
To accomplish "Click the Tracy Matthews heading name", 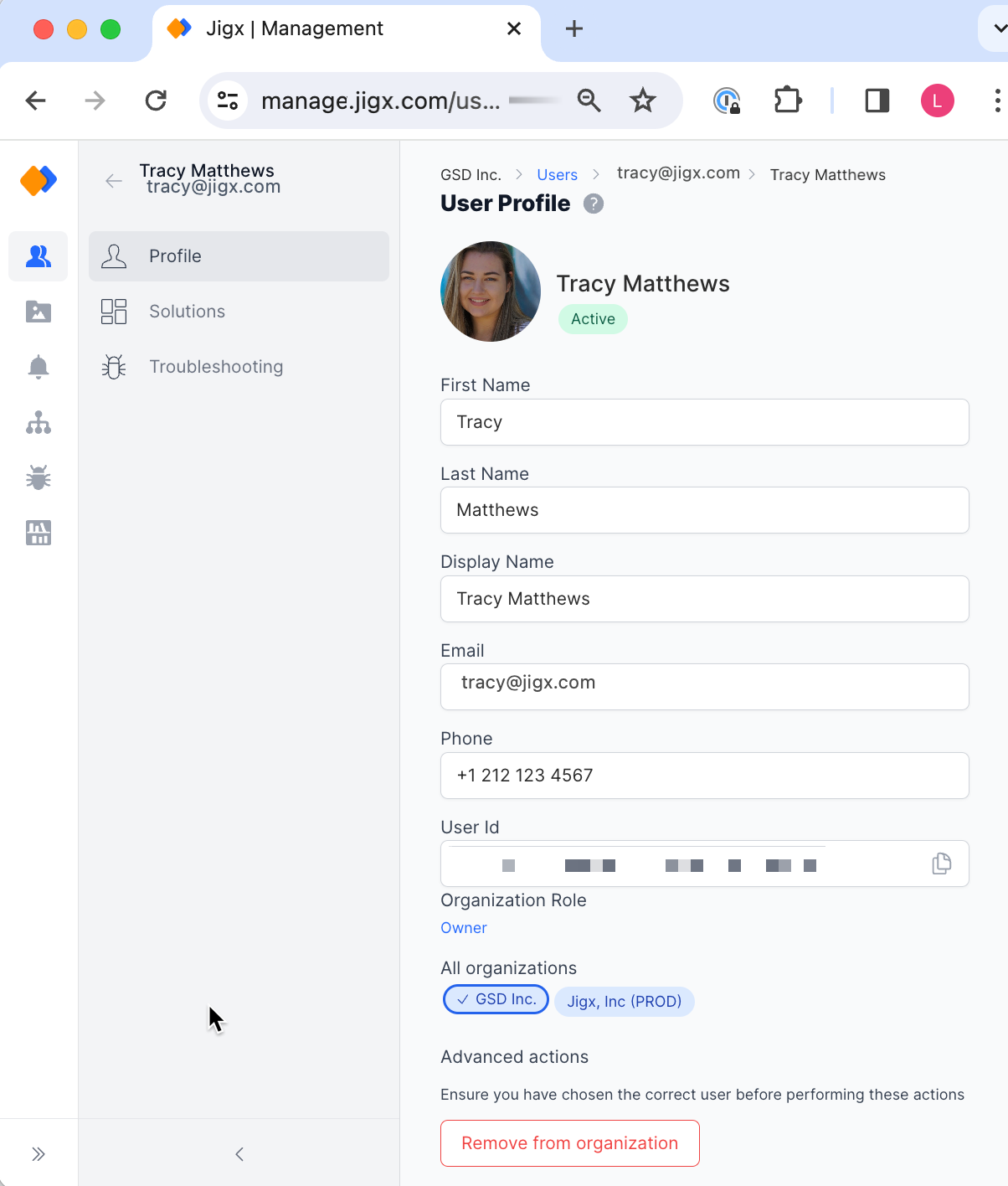I will pyautogui.click(x=643, y=284).
